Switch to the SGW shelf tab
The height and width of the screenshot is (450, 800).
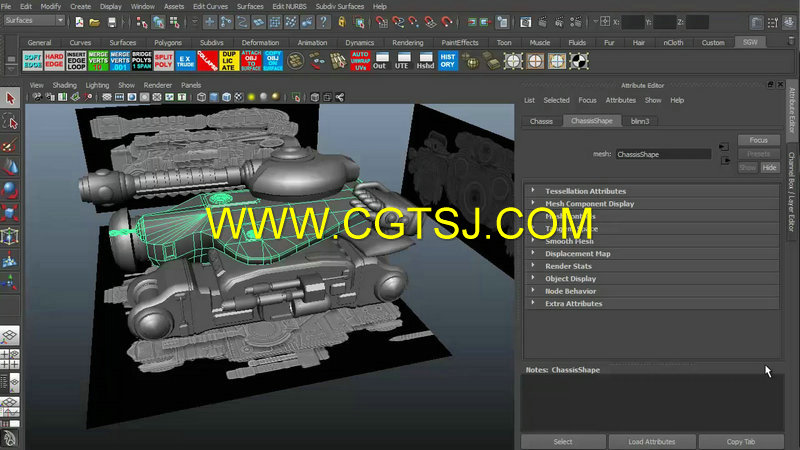click(750, 42)
